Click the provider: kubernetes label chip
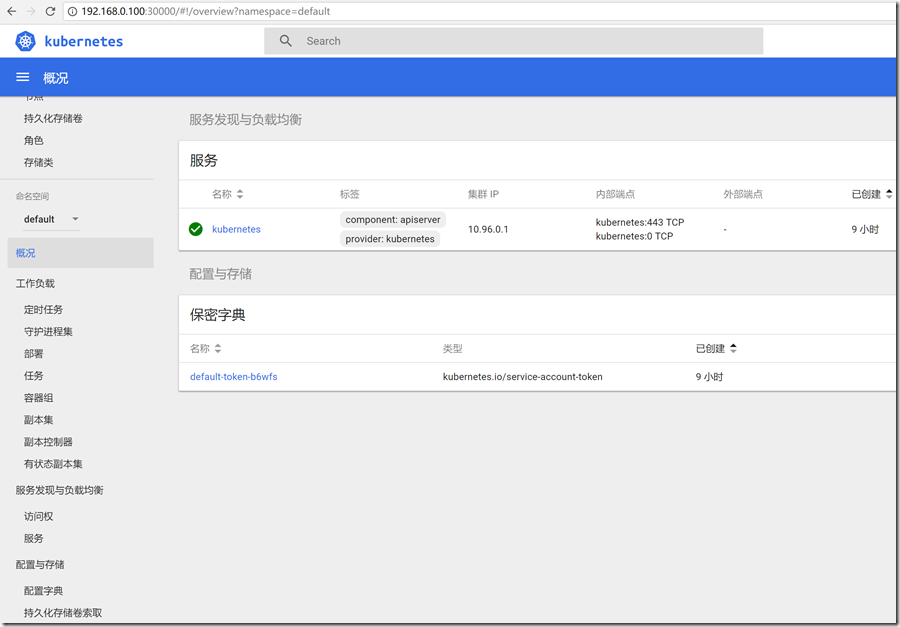900x627 pixels. 390,239
